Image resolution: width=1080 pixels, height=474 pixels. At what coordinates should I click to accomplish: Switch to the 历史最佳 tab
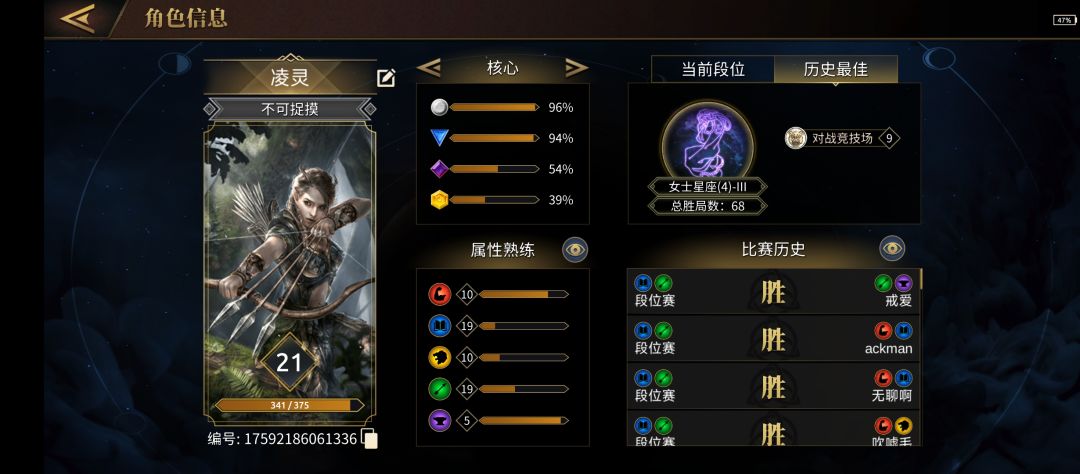tap(835, 70)
